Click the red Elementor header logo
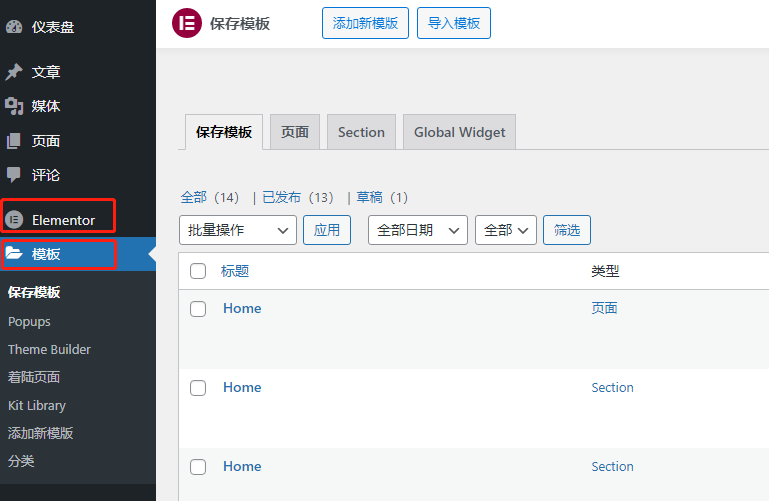The image size is (769, 501). click(185, 23)
